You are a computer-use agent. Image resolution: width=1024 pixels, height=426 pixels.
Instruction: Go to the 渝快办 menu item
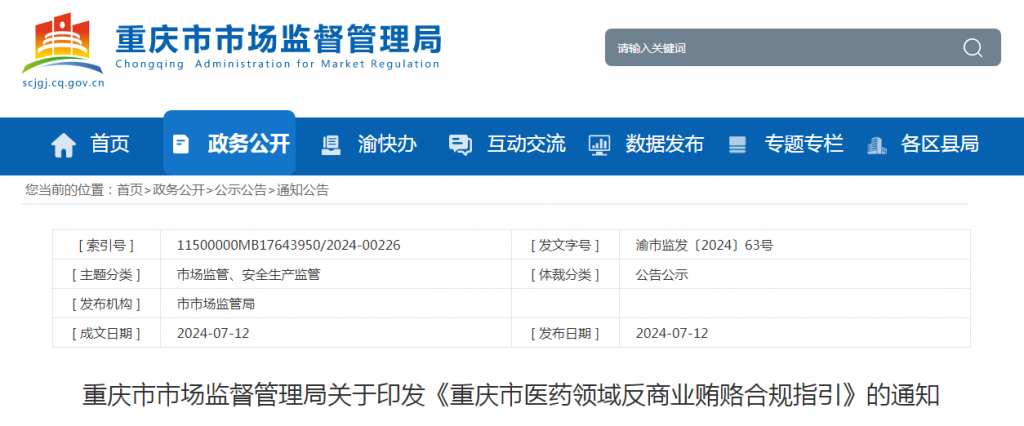click(x=387, y=144)
